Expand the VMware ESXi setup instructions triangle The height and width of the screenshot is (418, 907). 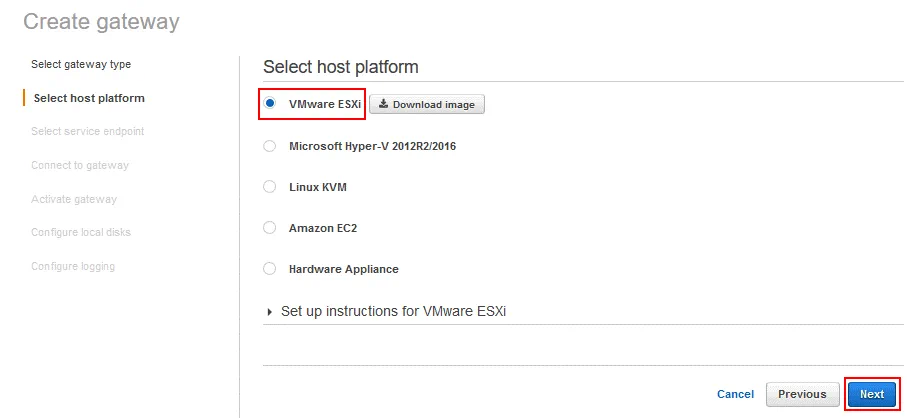(270, 312)
